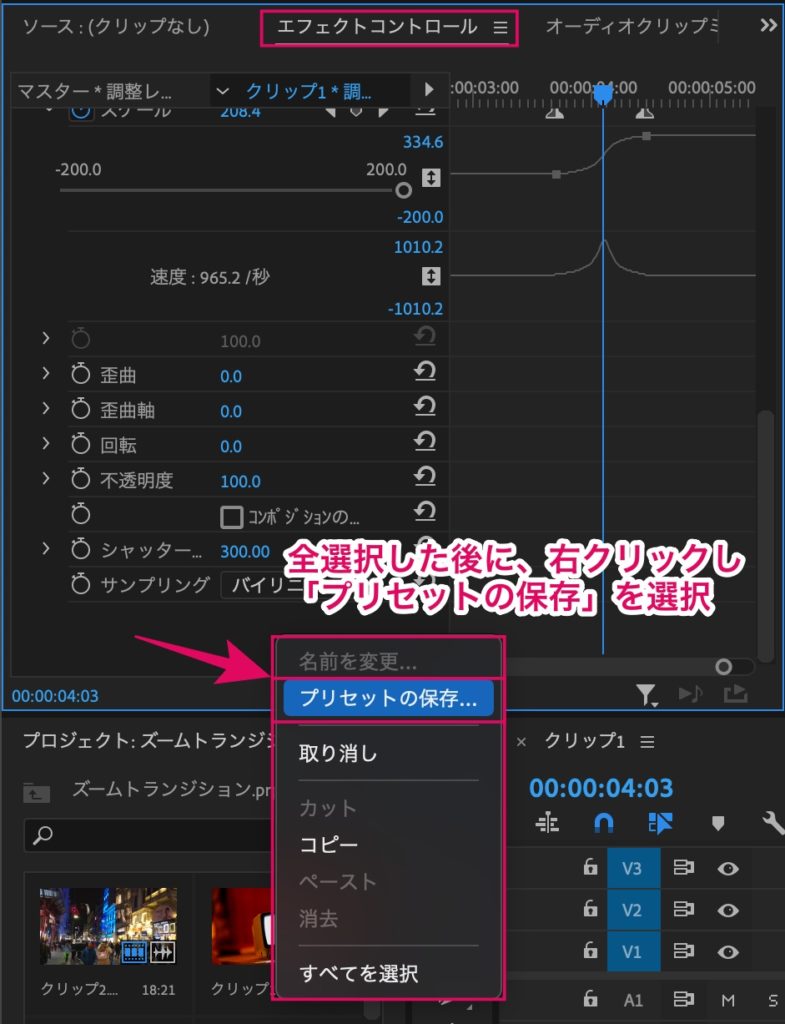This screenshot has width=785, height=1024.
Task: Switch to the ソース: (クリップなし) tab
Action: pos(116,26)
